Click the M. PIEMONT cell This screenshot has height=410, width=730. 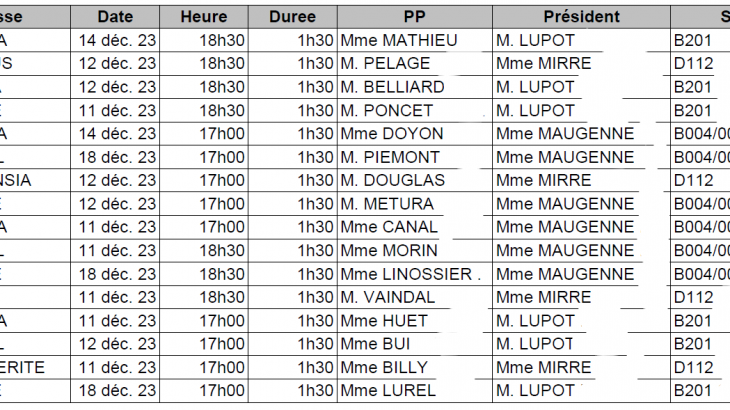coord(389,157)
